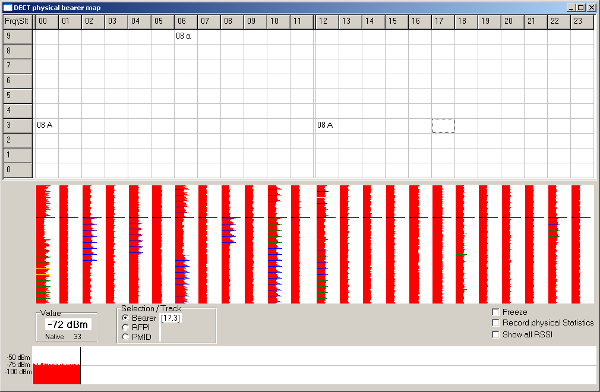The width and height of the screenshot is (600, 392).
Task: Click the -72 dBm value readout
Action: pyautogui.click(x=68, y=325)
